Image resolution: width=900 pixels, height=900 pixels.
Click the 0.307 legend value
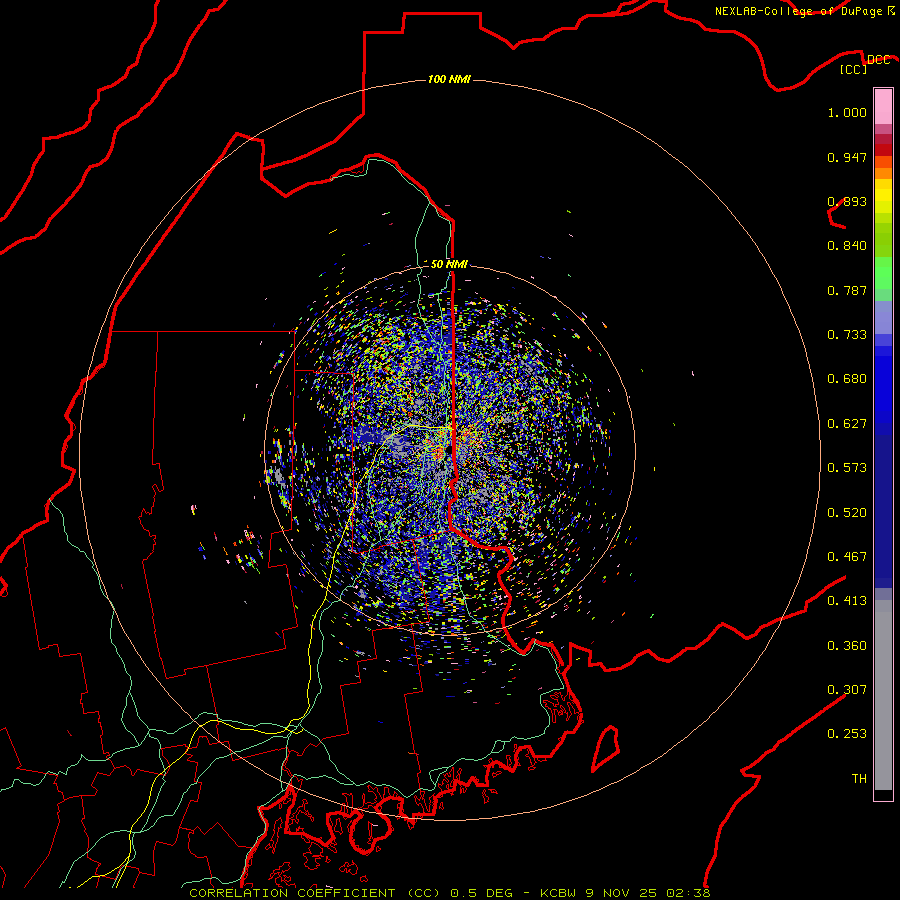point(847,690)
